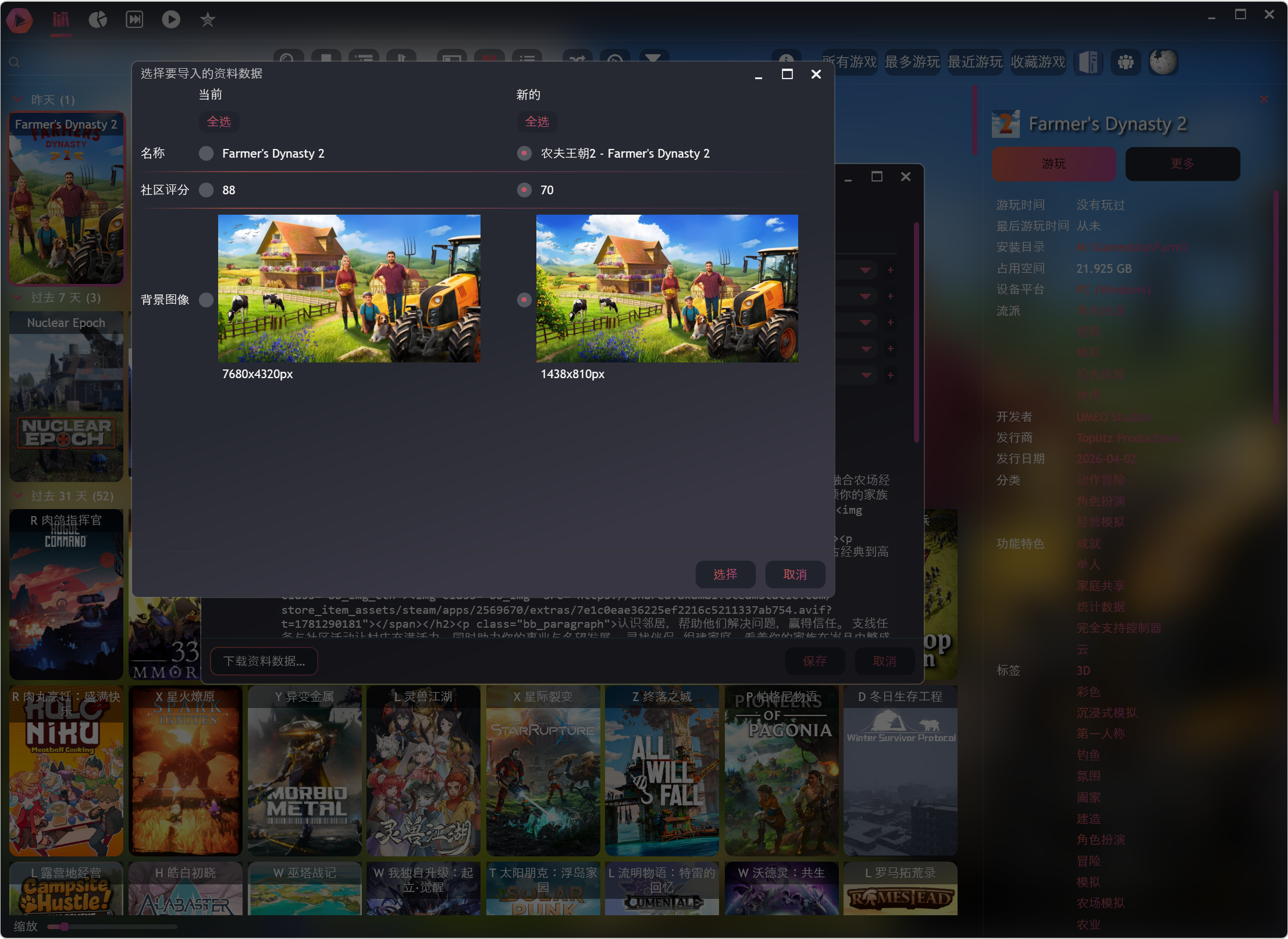Click the info icon in the top toolbar
The width and height of the screenshot is (1288, 939).
(787, 61)
